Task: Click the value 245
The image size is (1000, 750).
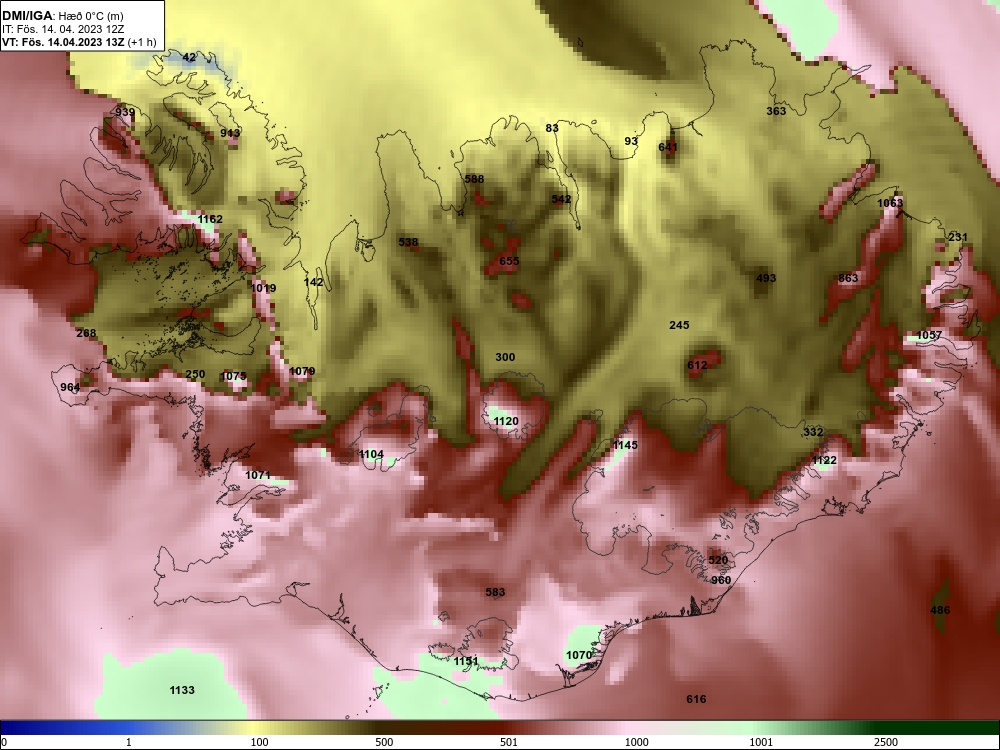Action: (679, 325)
